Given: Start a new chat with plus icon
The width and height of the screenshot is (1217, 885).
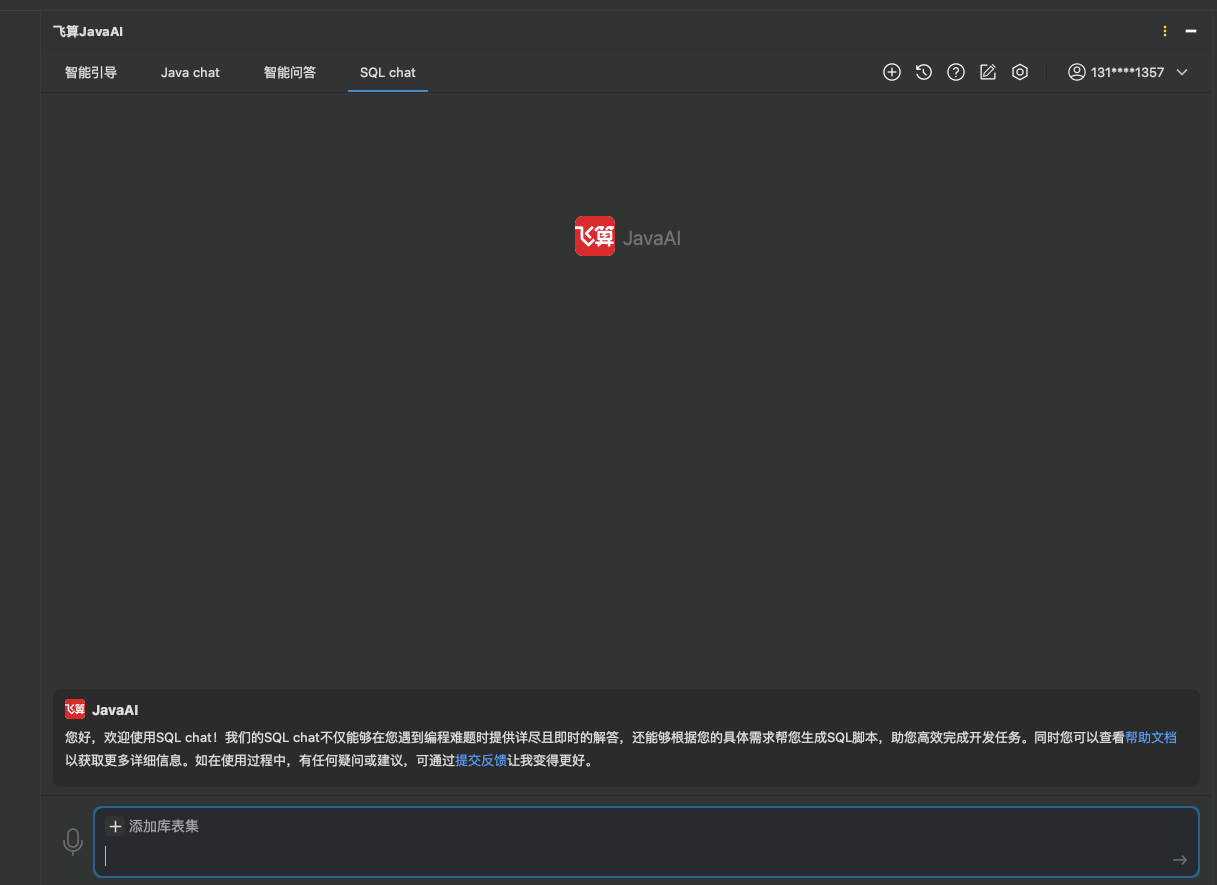Looking at the screenshot, I should pos(892,72).
